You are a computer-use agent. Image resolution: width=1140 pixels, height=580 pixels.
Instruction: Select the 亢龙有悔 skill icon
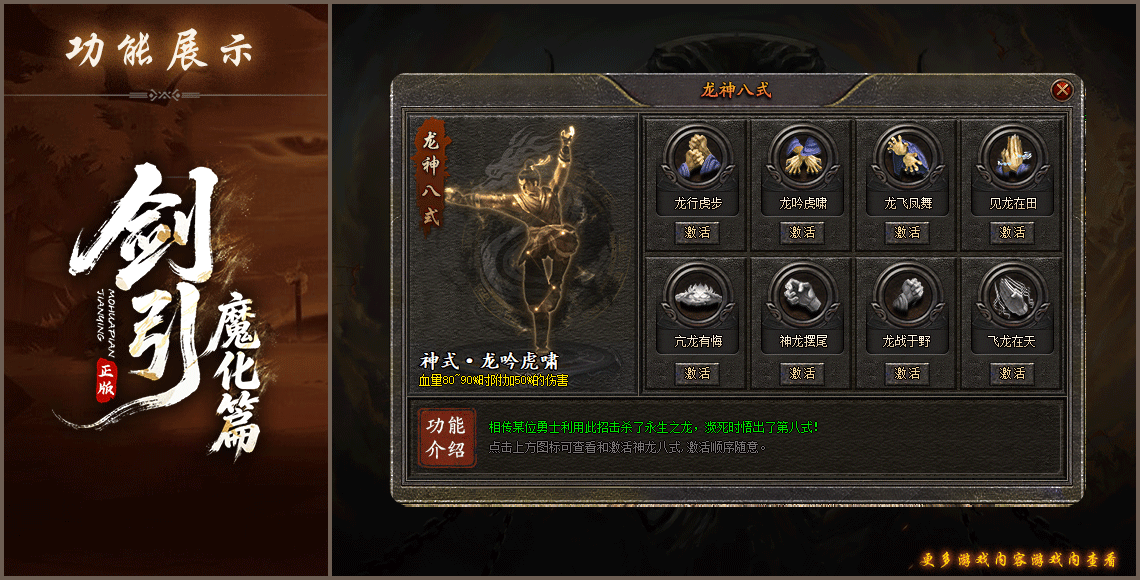click(x=697, y=295)
